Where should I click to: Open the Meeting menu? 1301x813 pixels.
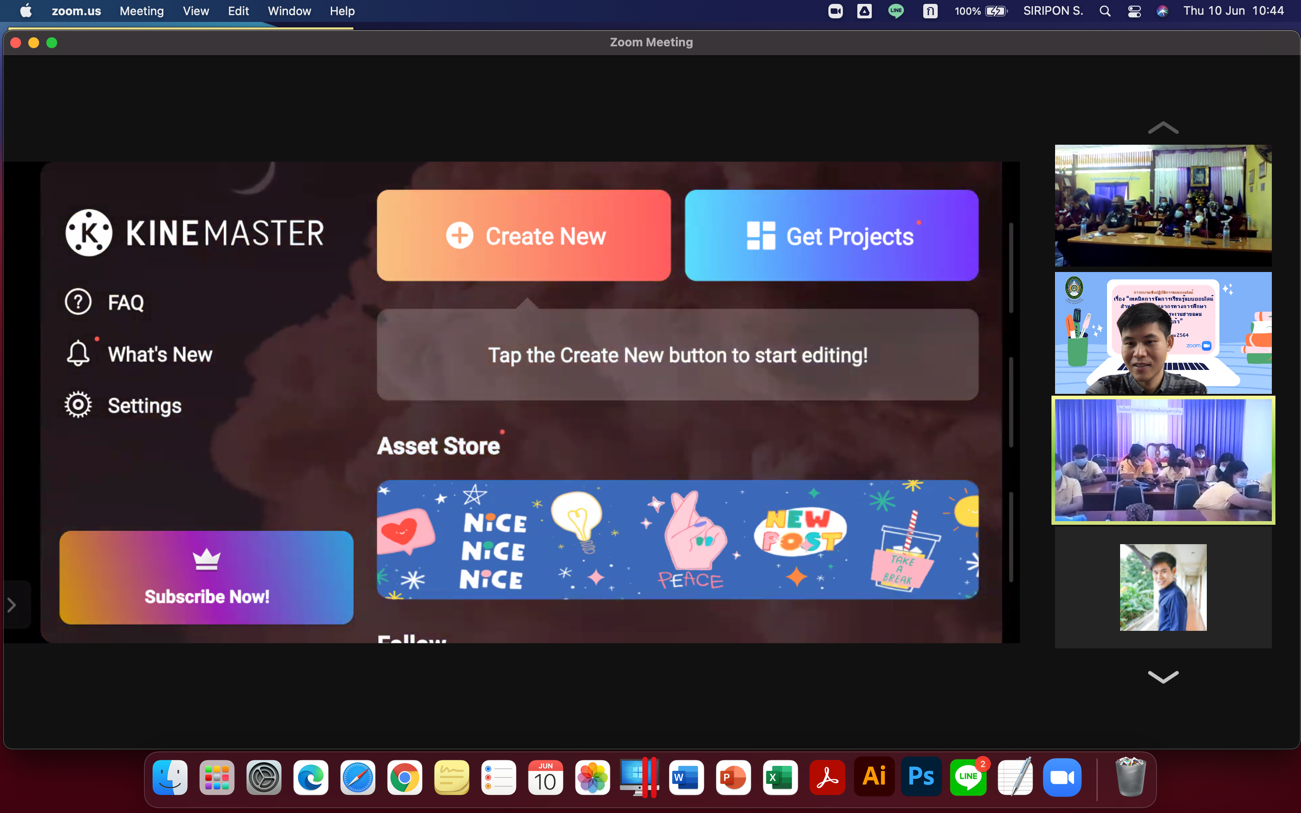pos(141,11)
